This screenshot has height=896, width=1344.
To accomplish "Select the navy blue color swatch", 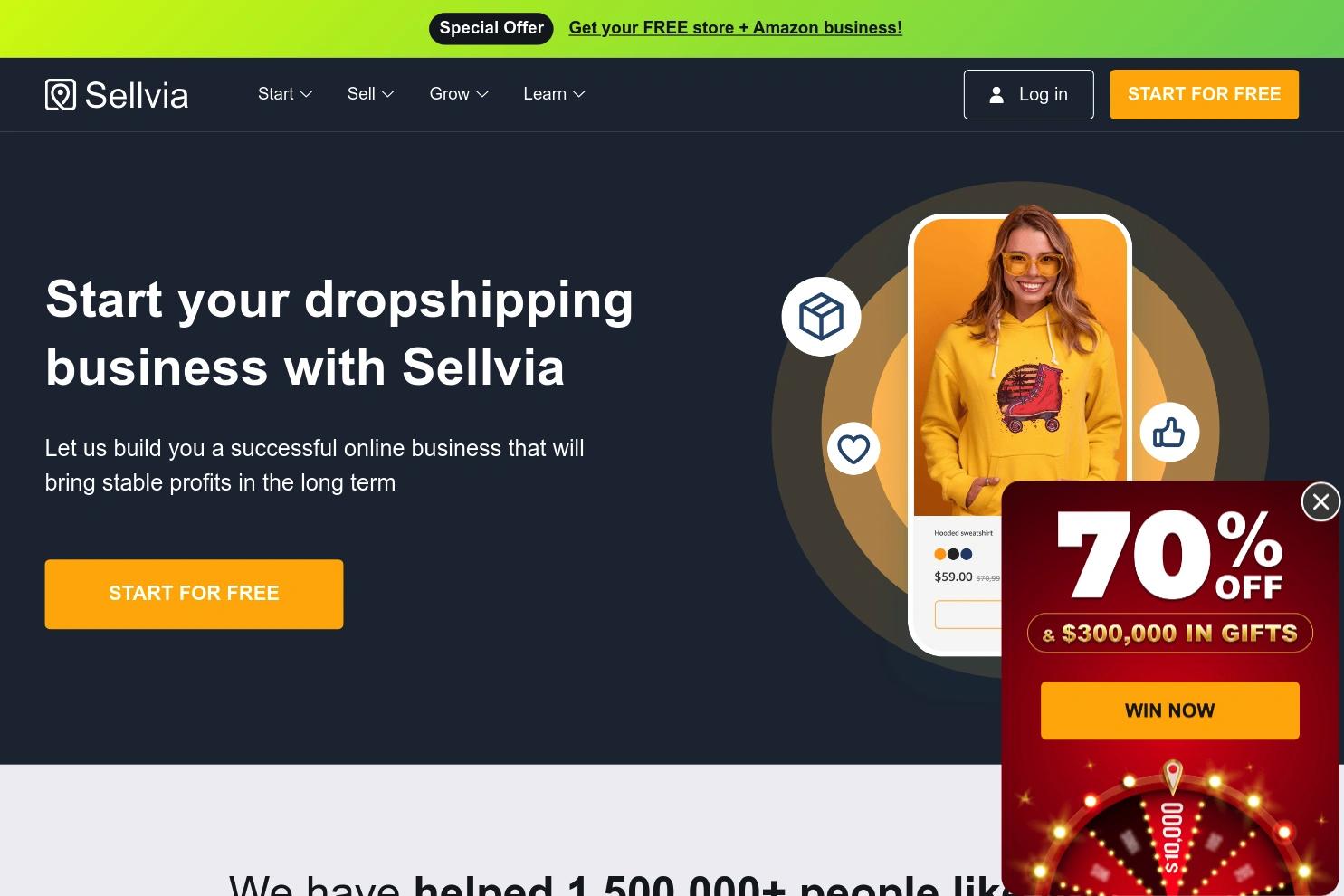I will coord(967,554).
